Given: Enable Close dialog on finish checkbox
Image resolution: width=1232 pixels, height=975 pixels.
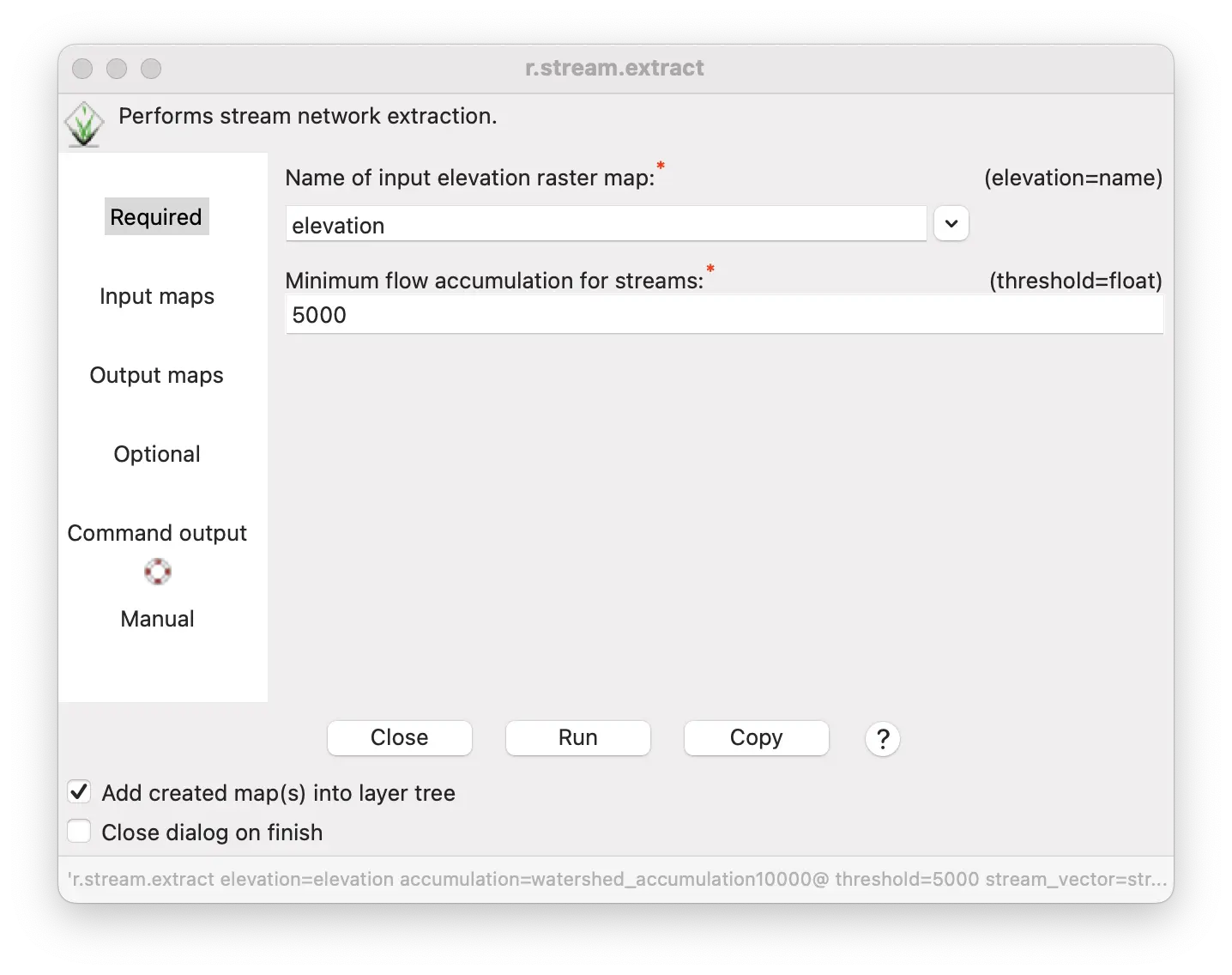Looking at the screenshot, I should (79, 831).
